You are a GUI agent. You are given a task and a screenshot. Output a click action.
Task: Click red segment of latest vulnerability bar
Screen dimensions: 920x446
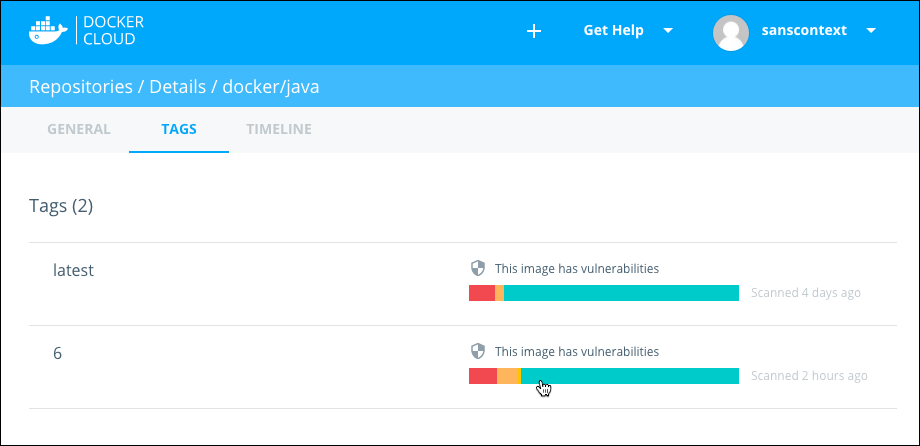click(481, 293)
